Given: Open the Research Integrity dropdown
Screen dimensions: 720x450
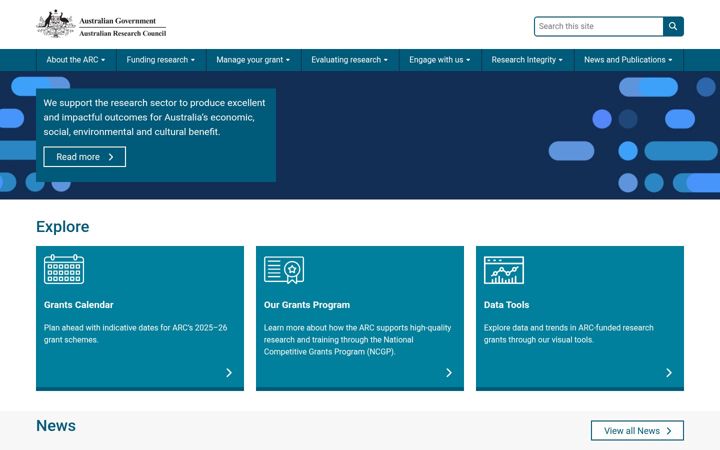Looking at the screenshot, I should (x=527, y=60).
